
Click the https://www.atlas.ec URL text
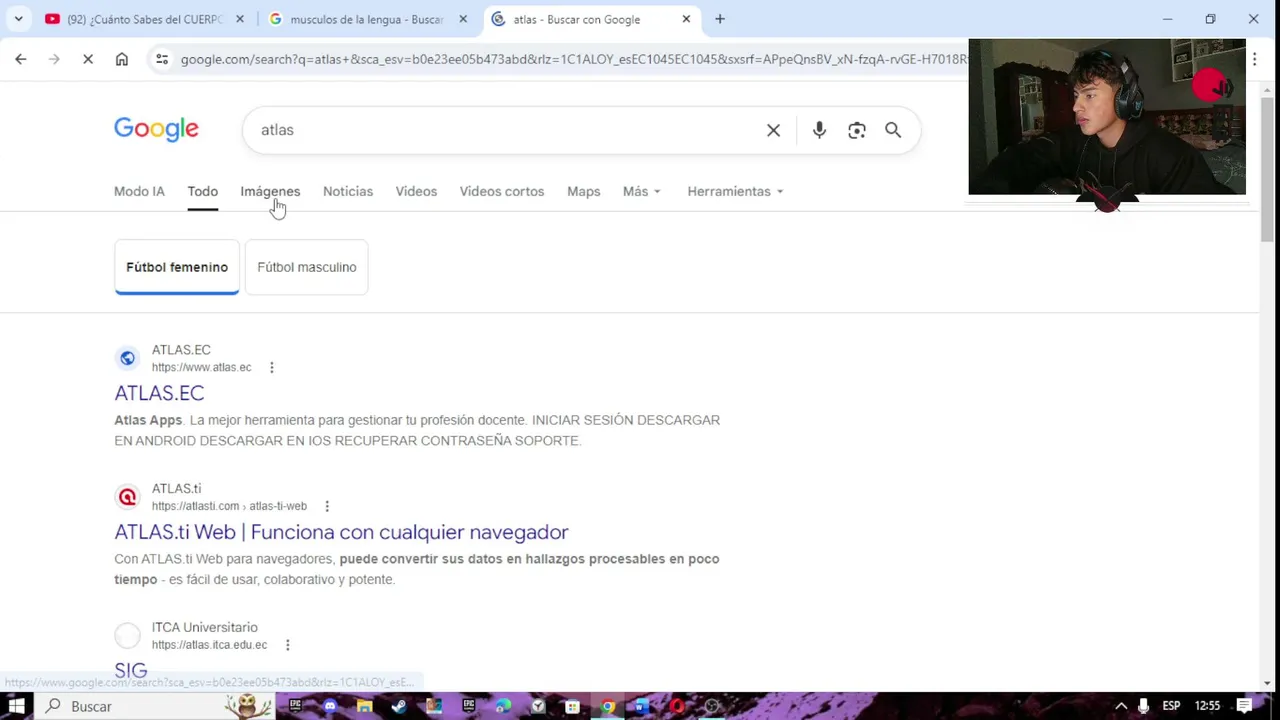click(x=202, y=367)
